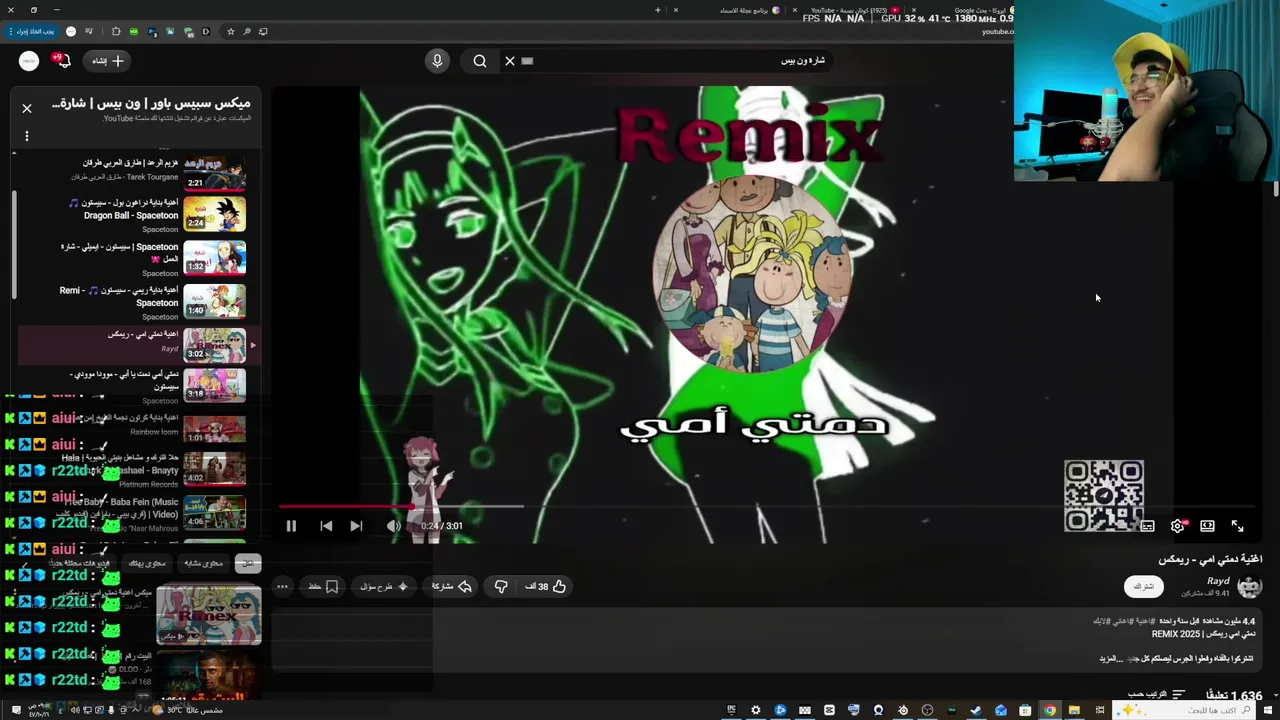Image resolution: width=1280 pixels, height=720 pixels.
Task: Share the video
Action: 451,587
